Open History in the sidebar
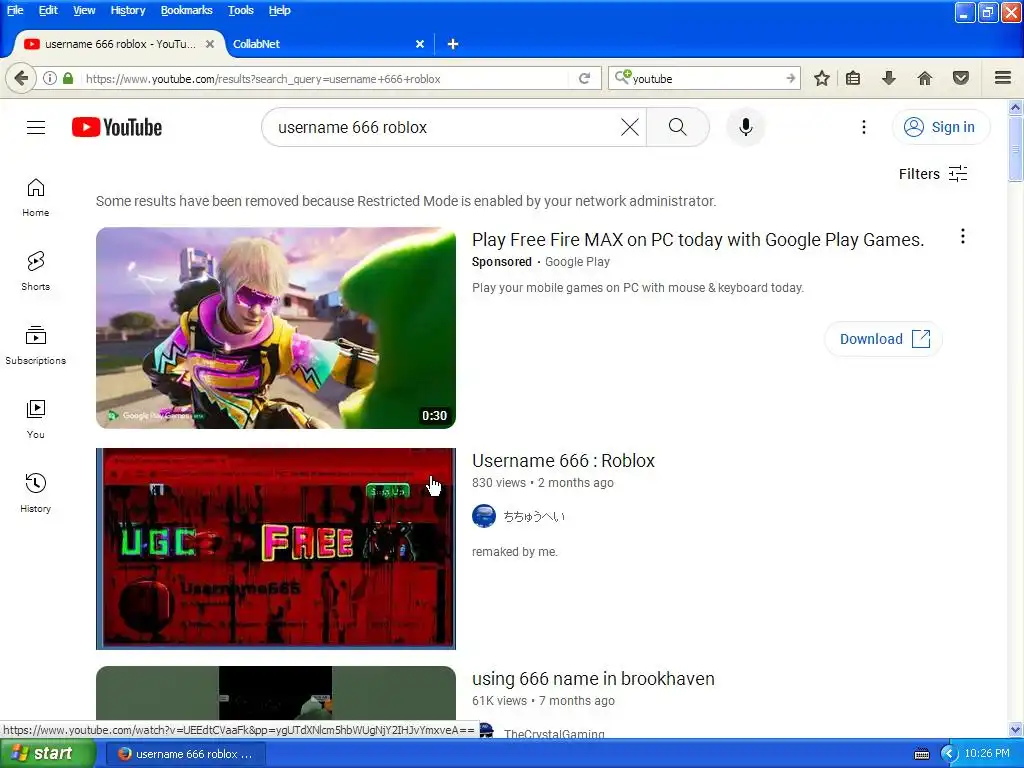 coord(36,492)
